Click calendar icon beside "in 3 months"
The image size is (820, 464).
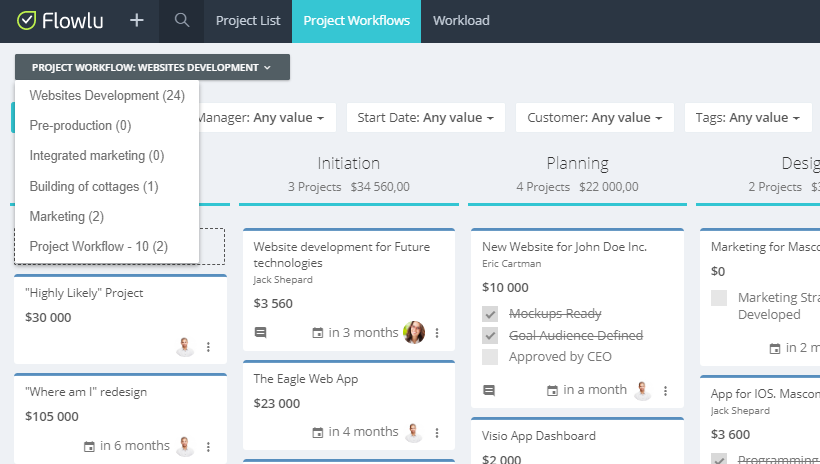[x=317, y=333]
